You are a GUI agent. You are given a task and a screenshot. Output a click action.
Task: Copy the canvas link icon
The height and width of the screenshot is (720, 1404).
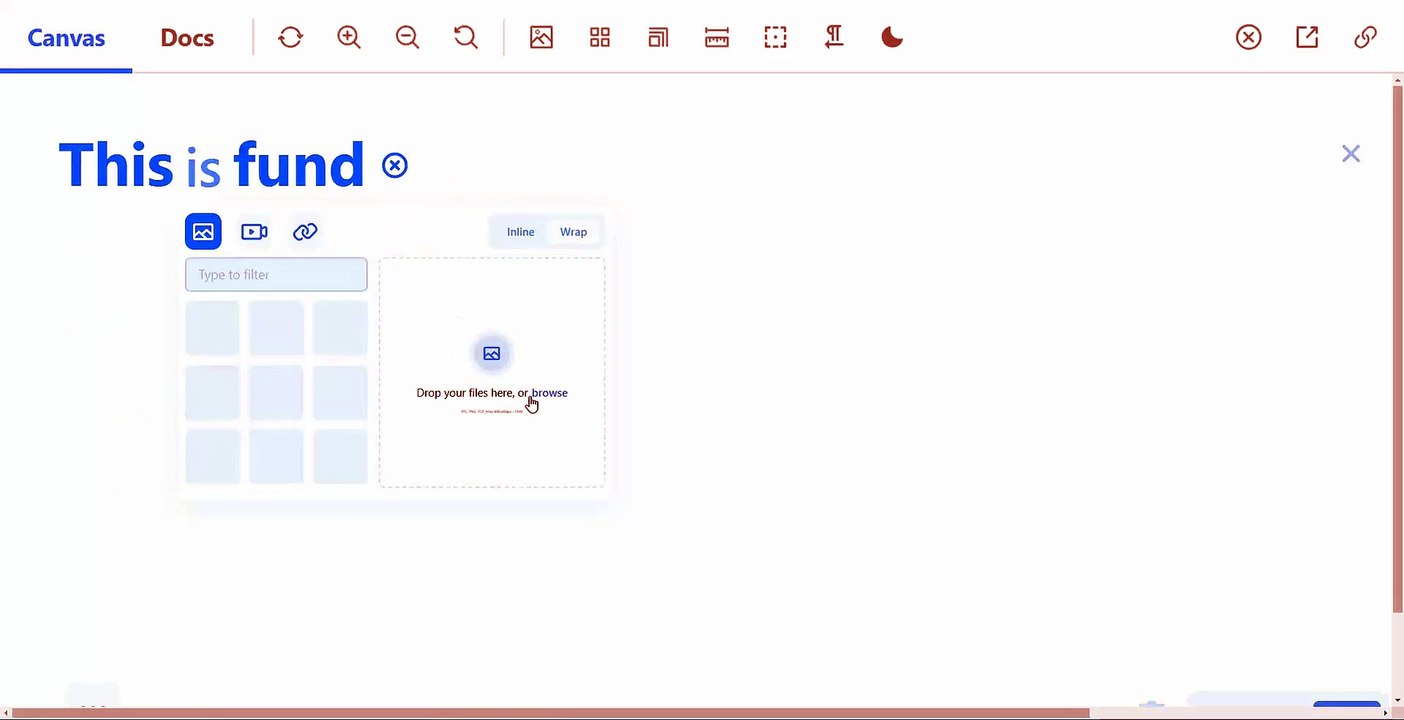pyautogui.click(x=1365, y=37)
